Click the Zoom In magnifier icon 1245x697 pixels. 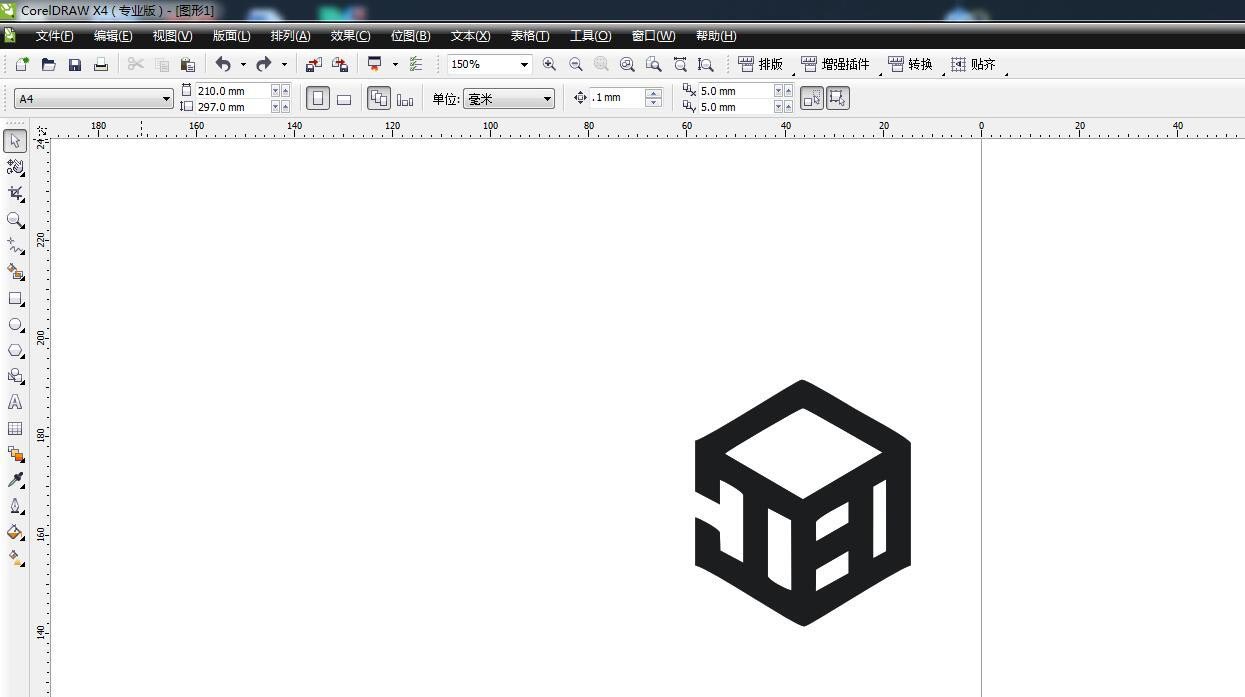point(549,65)
